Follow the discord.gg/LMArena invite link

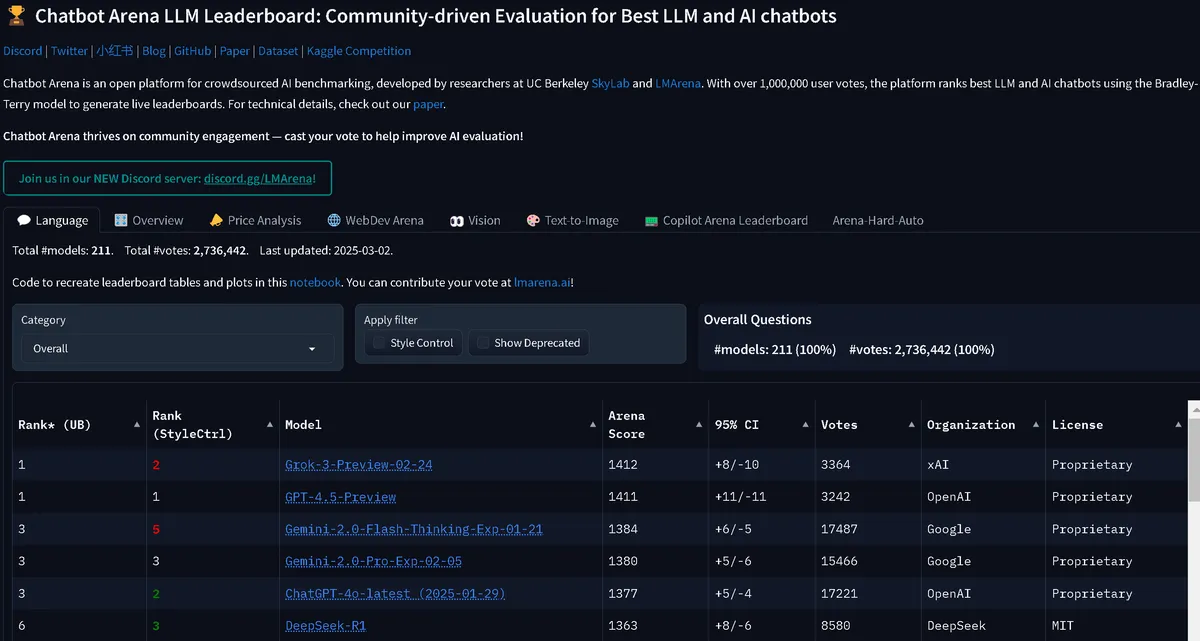click(x=258, y=178)
